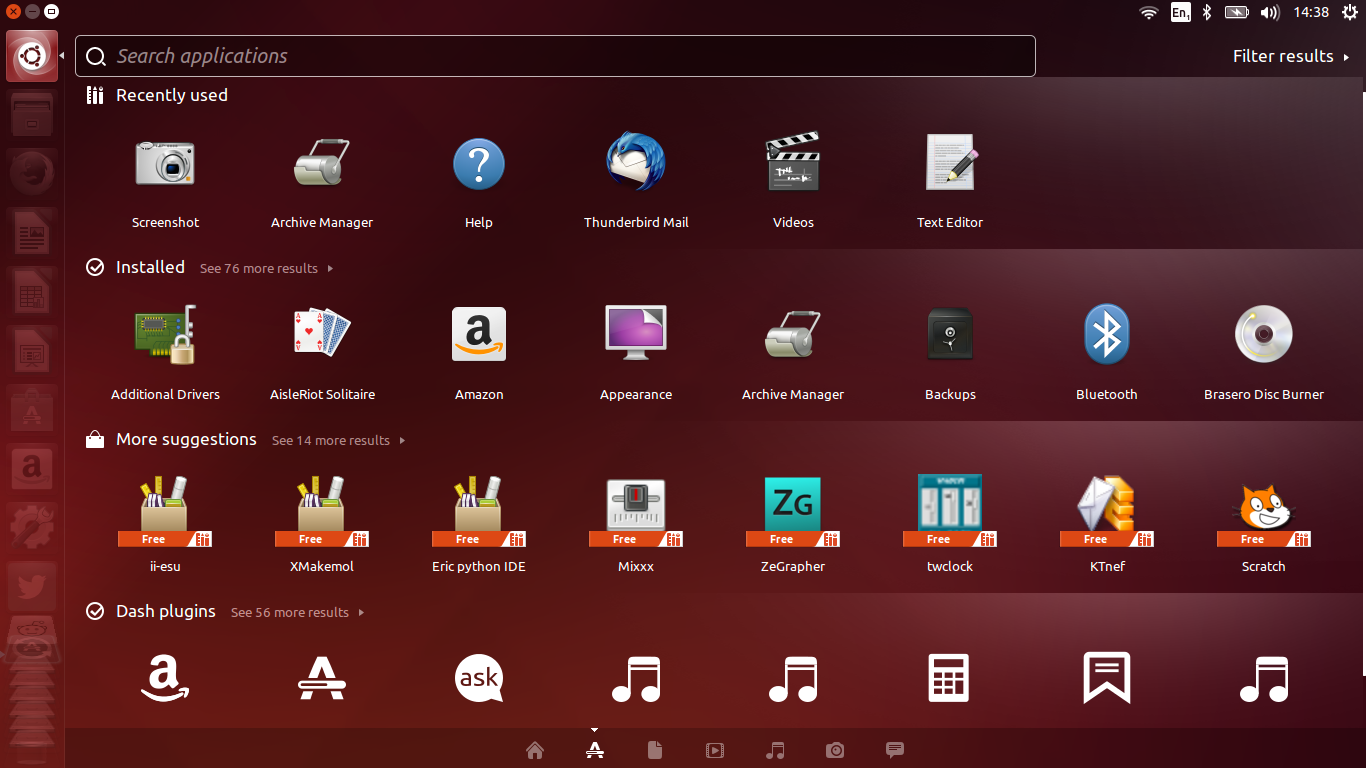Select the Mixxx suggested app icon
This screenshot has height=768, width=1366.
tap(636, 510)
